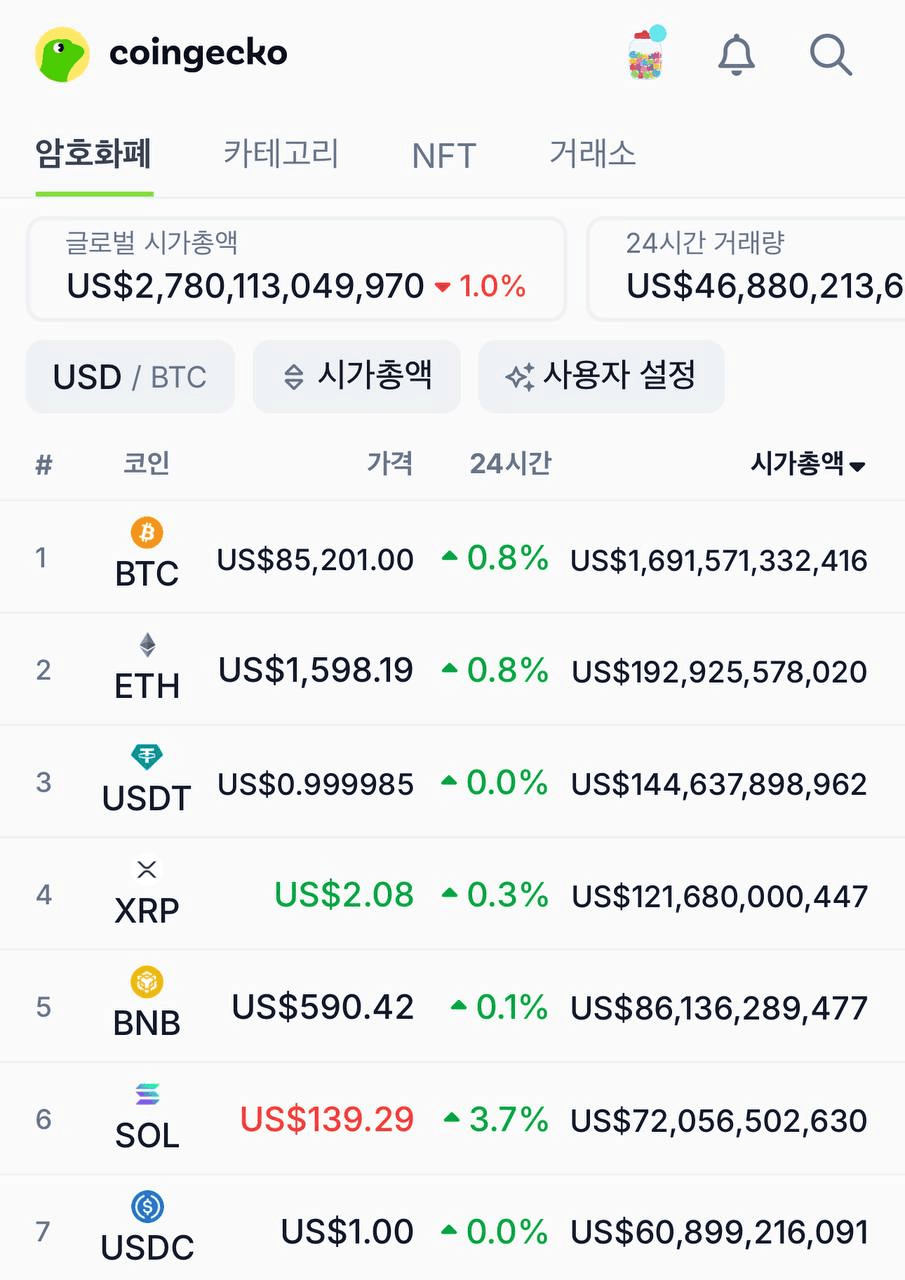The image size is (905, 1280).
Task: Open the 글로벌 시가총액 card
Action: pyautogui.click(x=296, y=270)
